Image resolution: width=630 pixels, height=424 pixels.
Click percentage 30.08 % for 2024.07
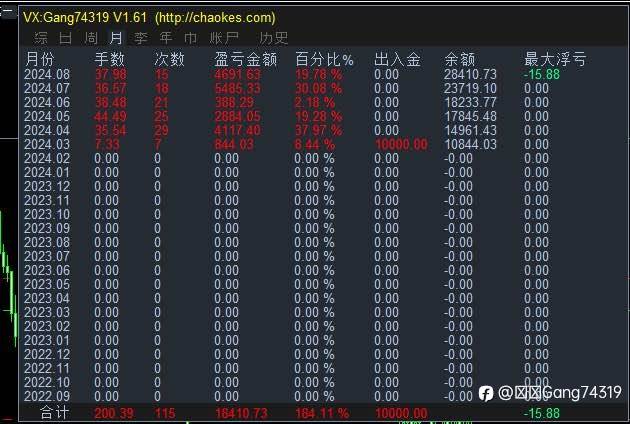click(x=319, y=88)
